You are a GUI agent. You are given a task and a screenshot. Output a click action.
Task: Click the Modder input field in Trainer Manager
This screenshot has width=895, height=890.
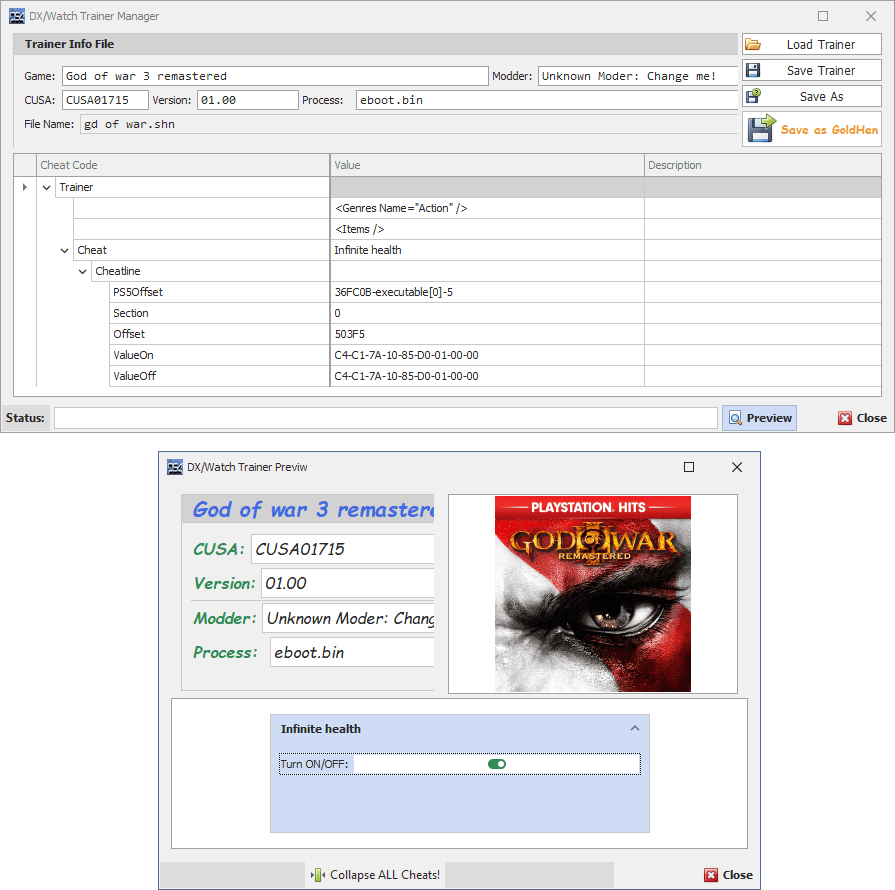click(x=638, y=76)
